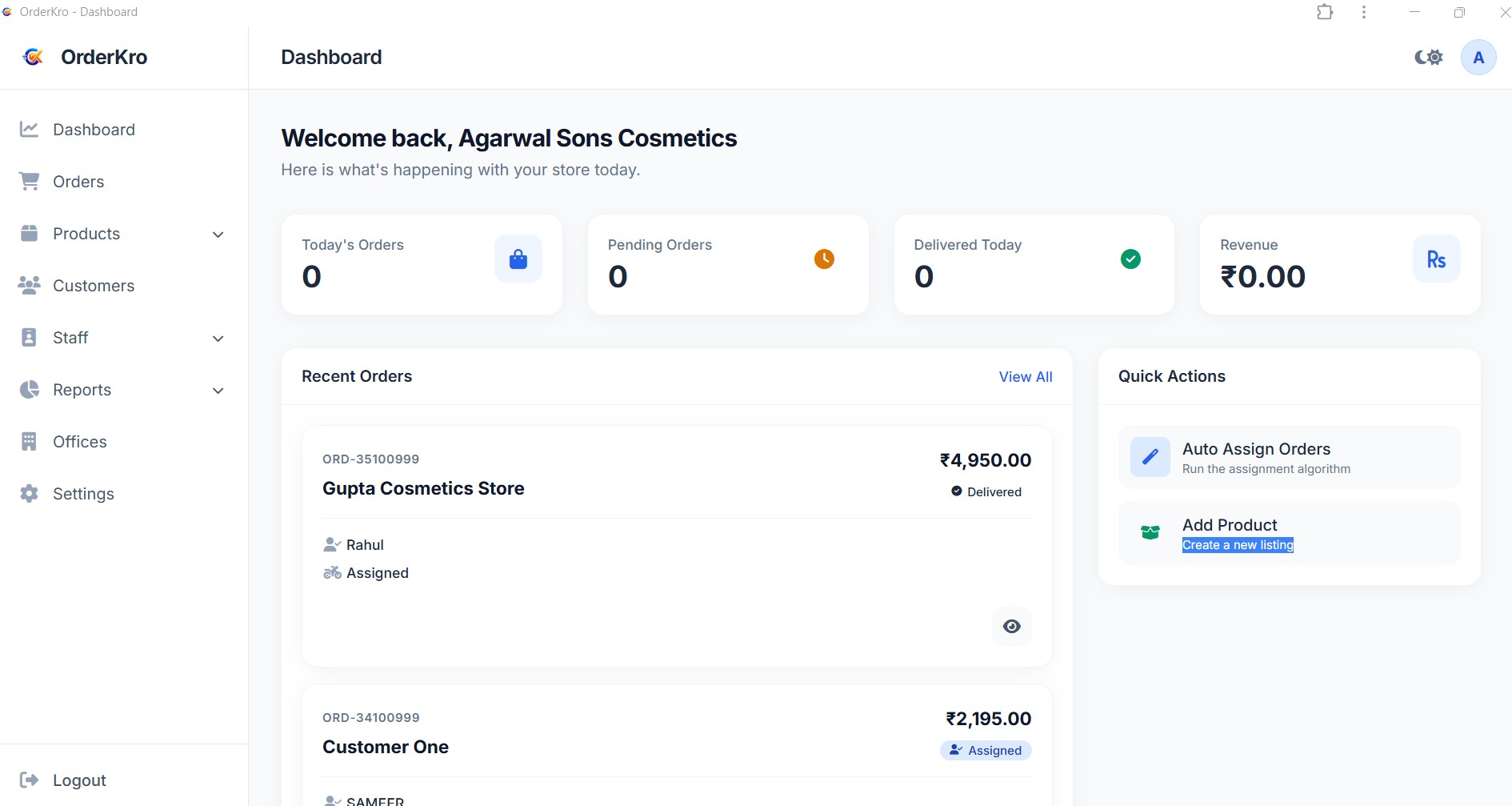Click the Delivered status on Gupta Cosmetics order
This screenshot has width=1512, height=806.
[986, 491]
